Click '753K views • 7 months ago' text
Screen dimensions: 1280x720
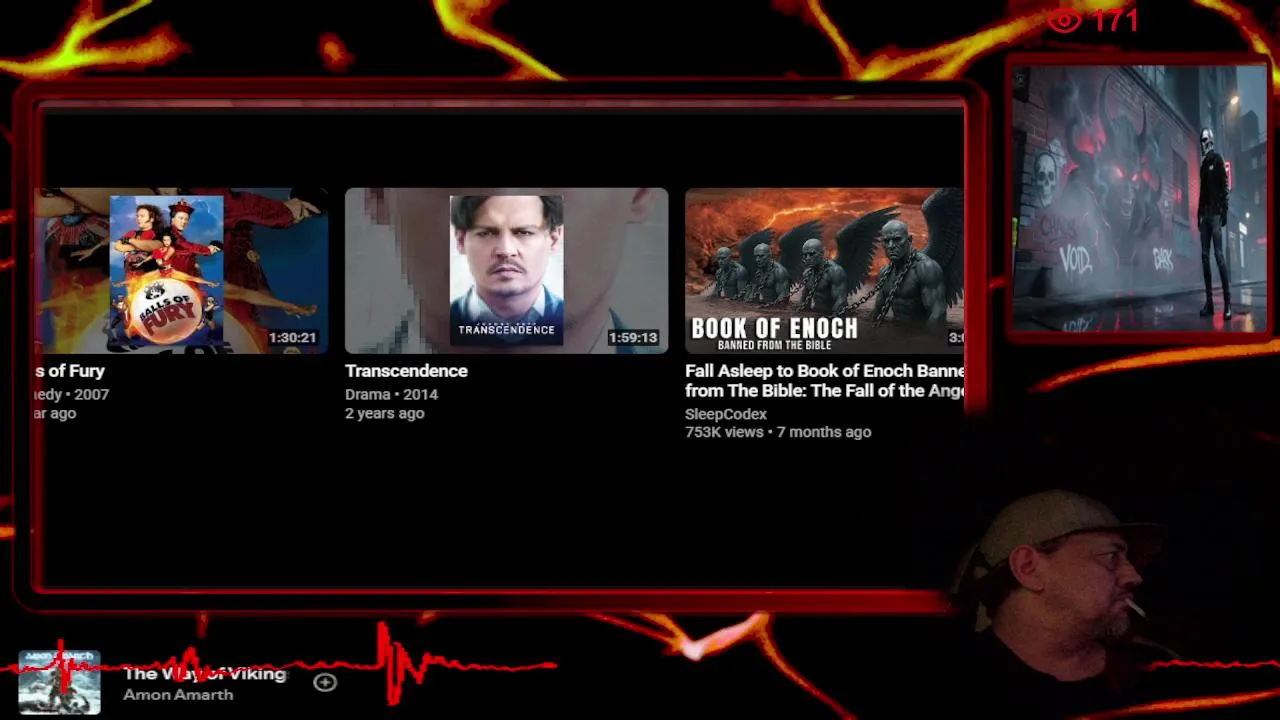[778, 432]
